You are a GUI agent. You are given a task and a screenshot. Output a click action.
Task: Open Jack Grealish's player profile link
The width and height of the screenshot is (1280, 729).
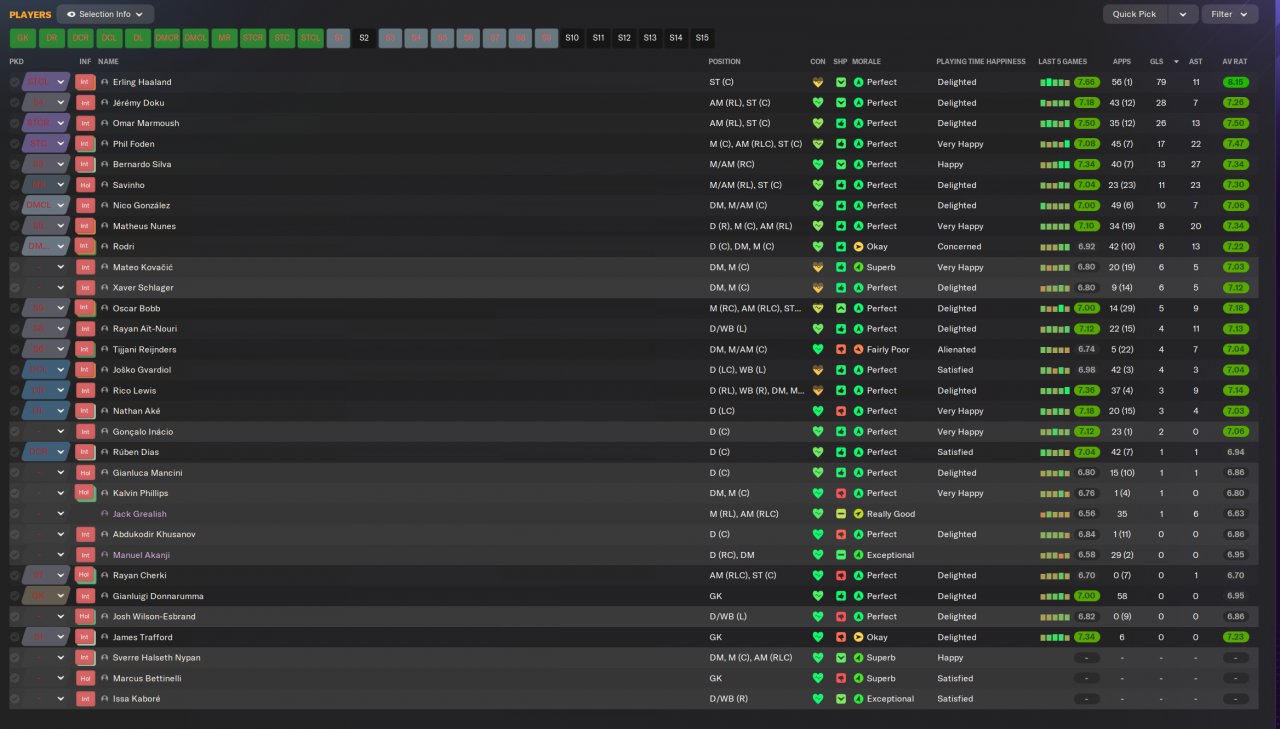(140, 514)
